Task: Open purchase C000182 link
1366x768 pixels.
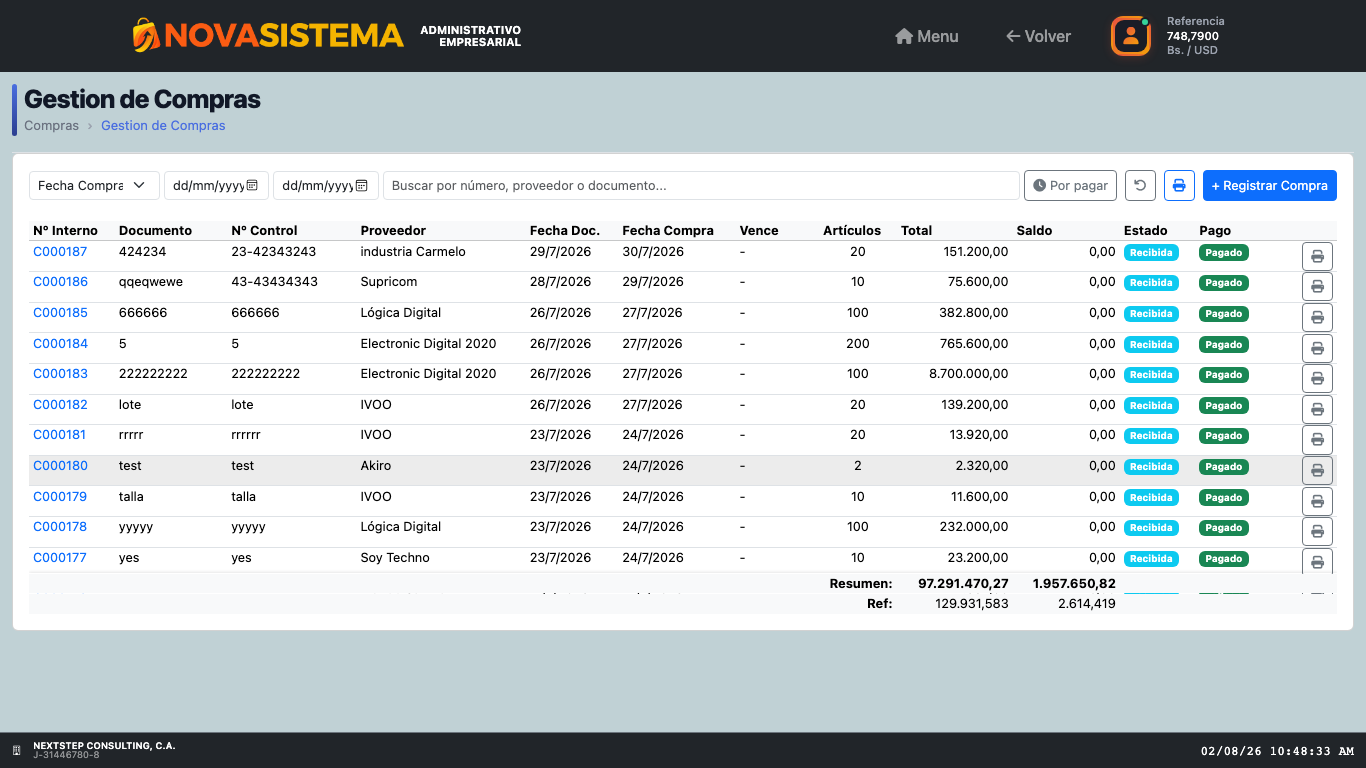Action: 60,405
